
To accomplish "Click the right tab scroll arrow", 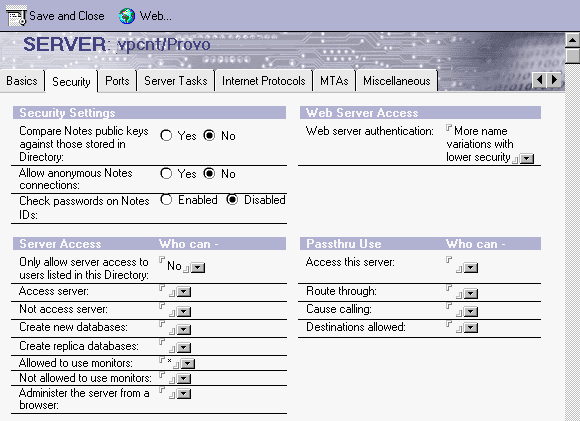I will pos(554,80).
